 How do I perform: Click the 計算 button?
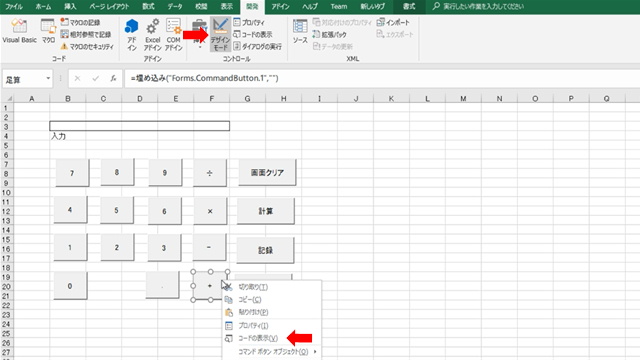[266, 211]
